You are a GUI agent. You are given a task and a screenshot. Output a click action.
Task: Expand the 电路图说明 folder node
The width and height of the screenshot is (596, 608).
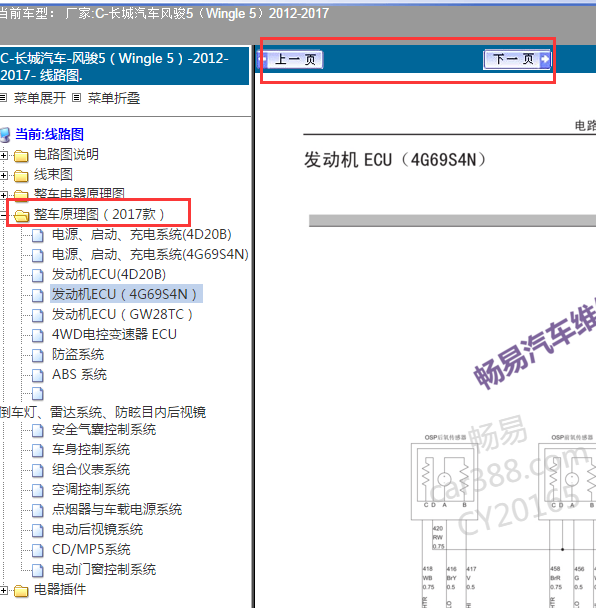point(3,155)
